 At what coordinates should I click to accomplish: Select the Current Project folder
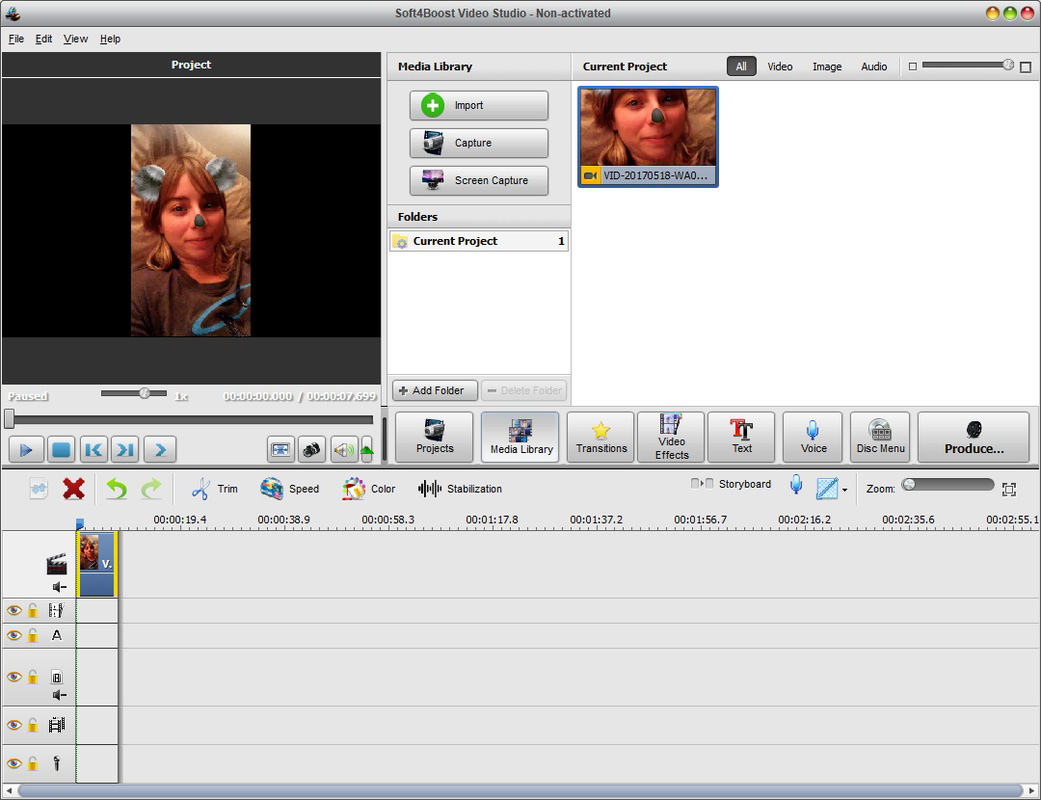(479, 241)
